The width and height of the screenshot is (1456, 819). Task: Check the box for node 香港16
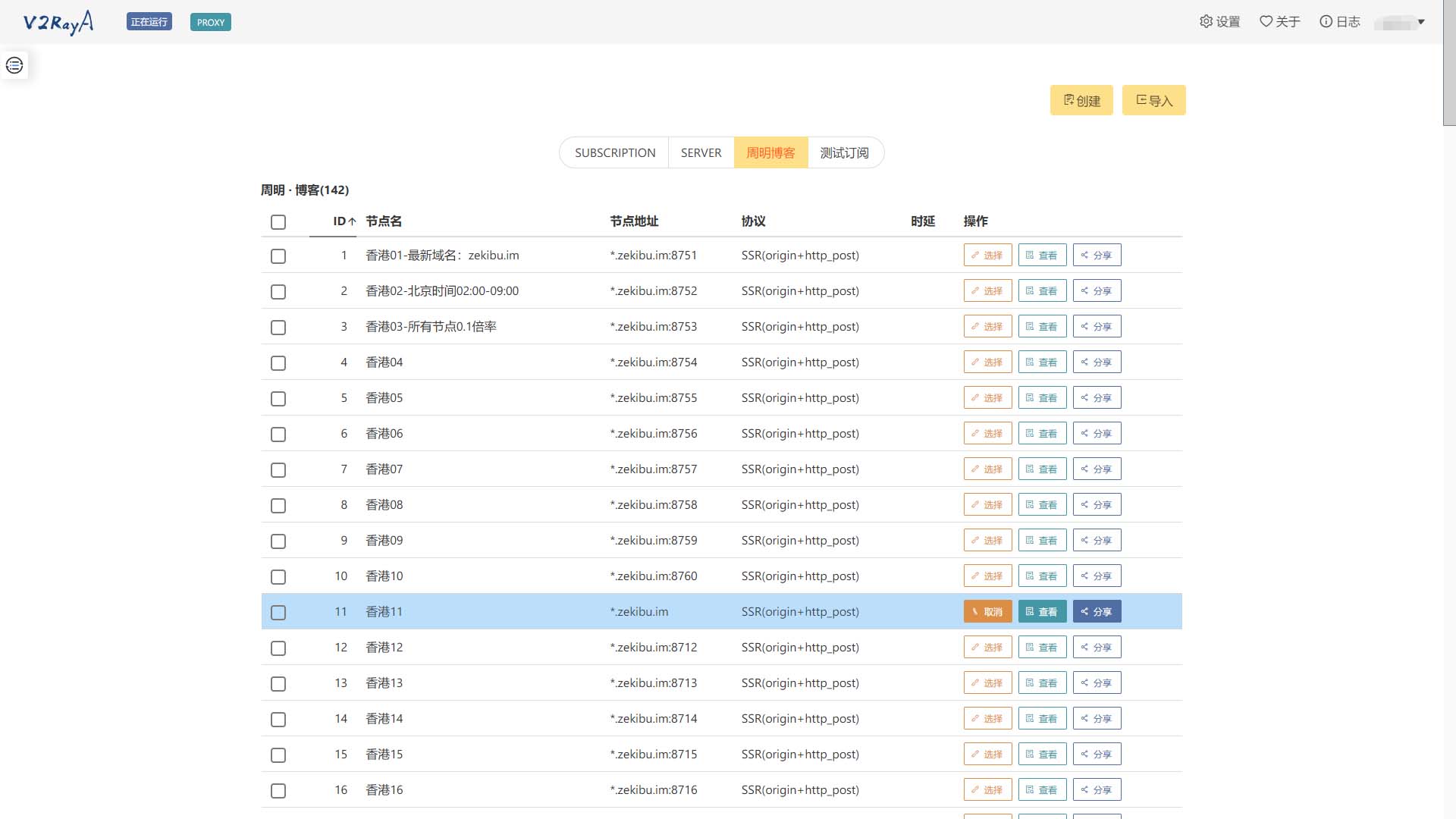pyautogui.click(x=278, y=791)
